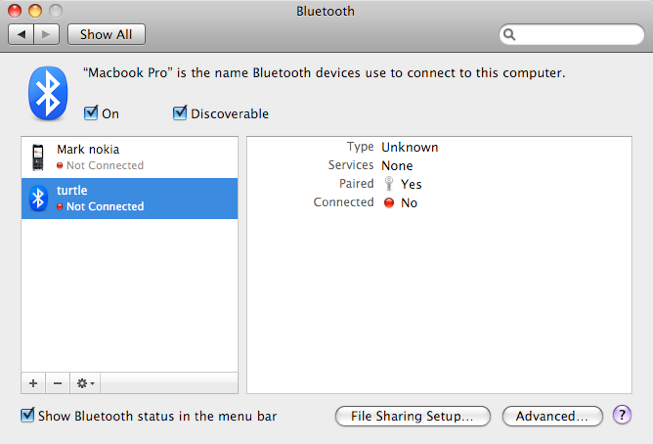Click the large Bluetooth logo icon
This screenshot has width=653, height=444.
44,95
